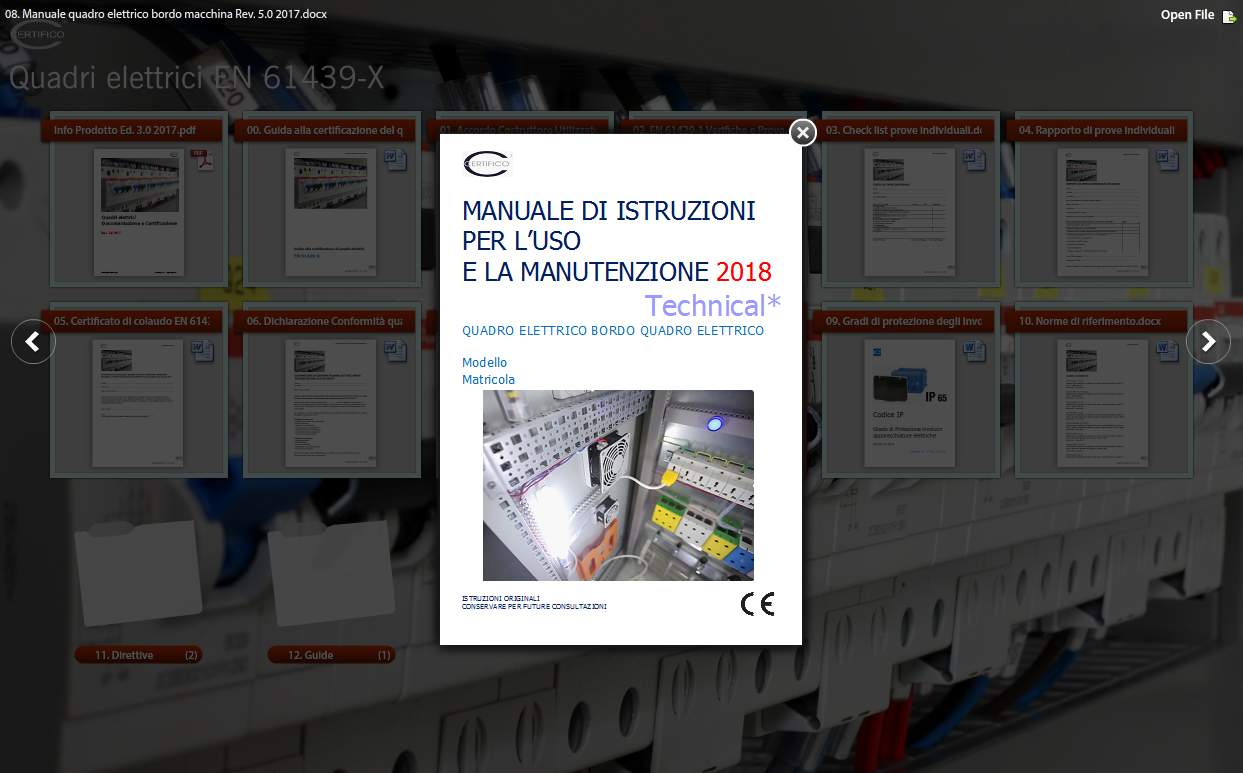The width and height of the screenshot is (1243, 773).
Task: Go to the previous document with left arrow
Action: pos(33,342)
